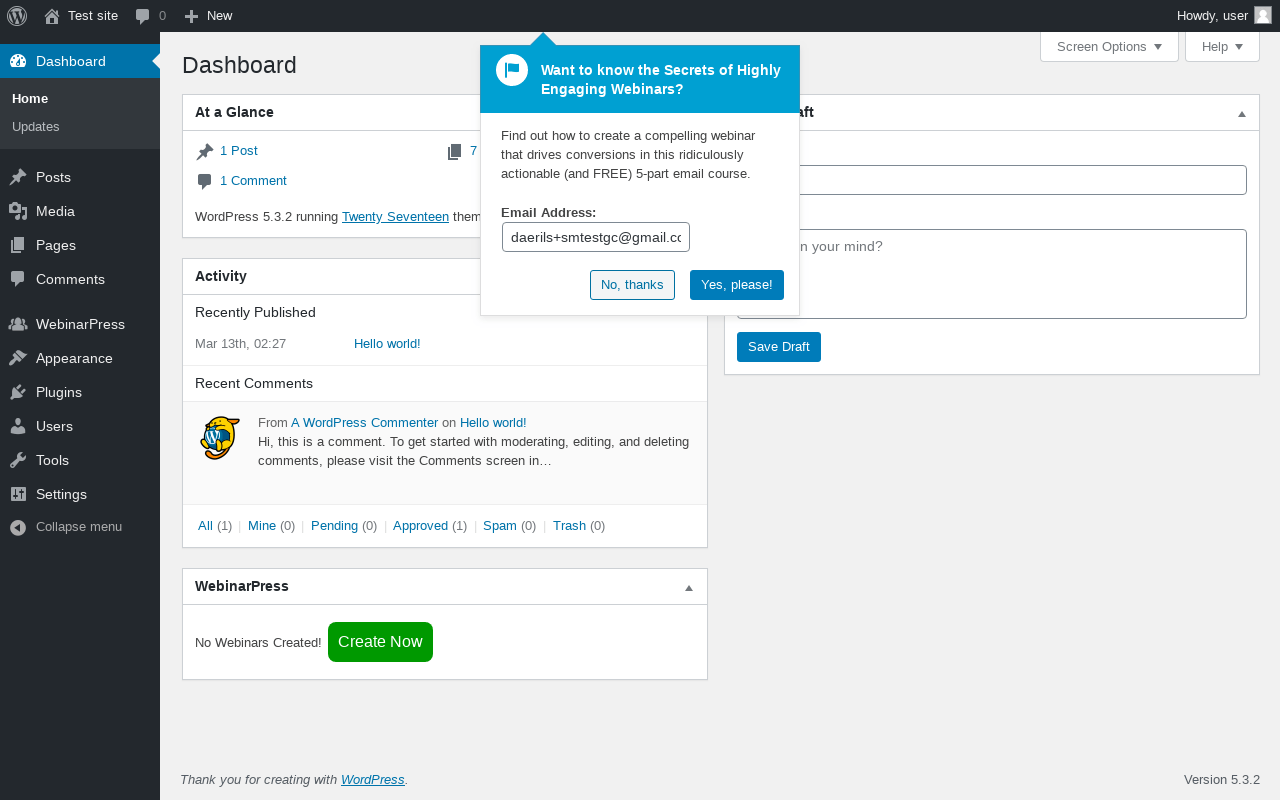This screenshot has width=1280, height=800.
Task: Select Home submenu item
Action: click(x=30, y=99)
